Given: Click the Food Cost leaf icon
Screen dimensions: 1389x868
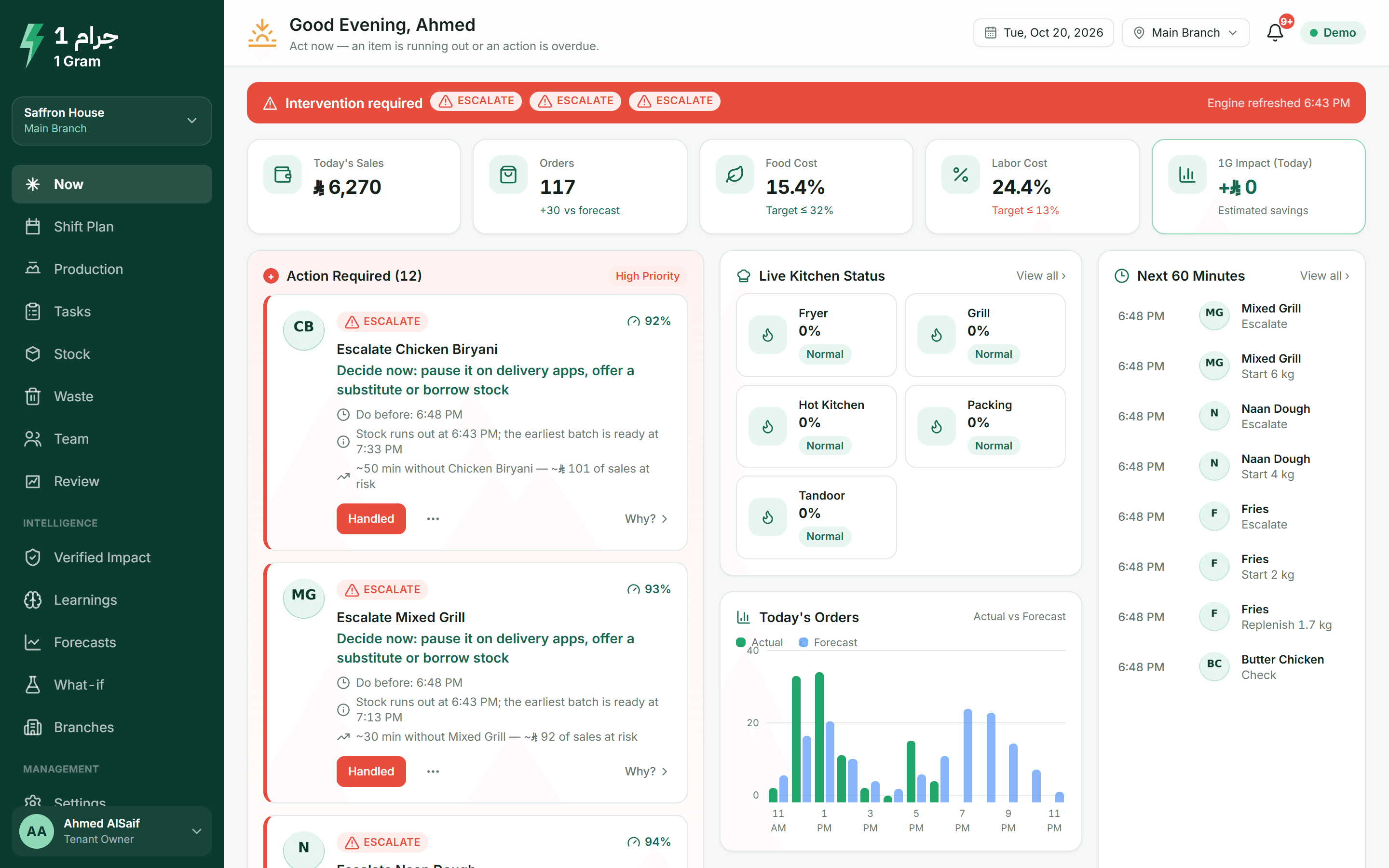Looking at the screenshot, I should pyautogui.click(x=735, y=175).
